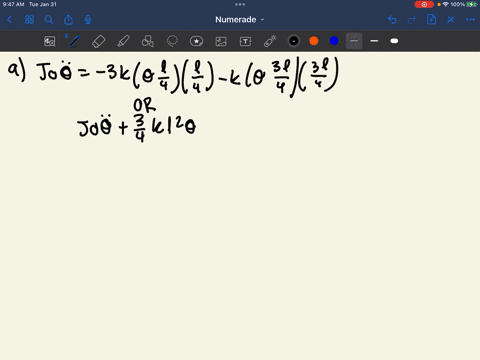Tap the 9:47 AM clock
This screenshot has width=480, height=360.
(x=13, y=4)
